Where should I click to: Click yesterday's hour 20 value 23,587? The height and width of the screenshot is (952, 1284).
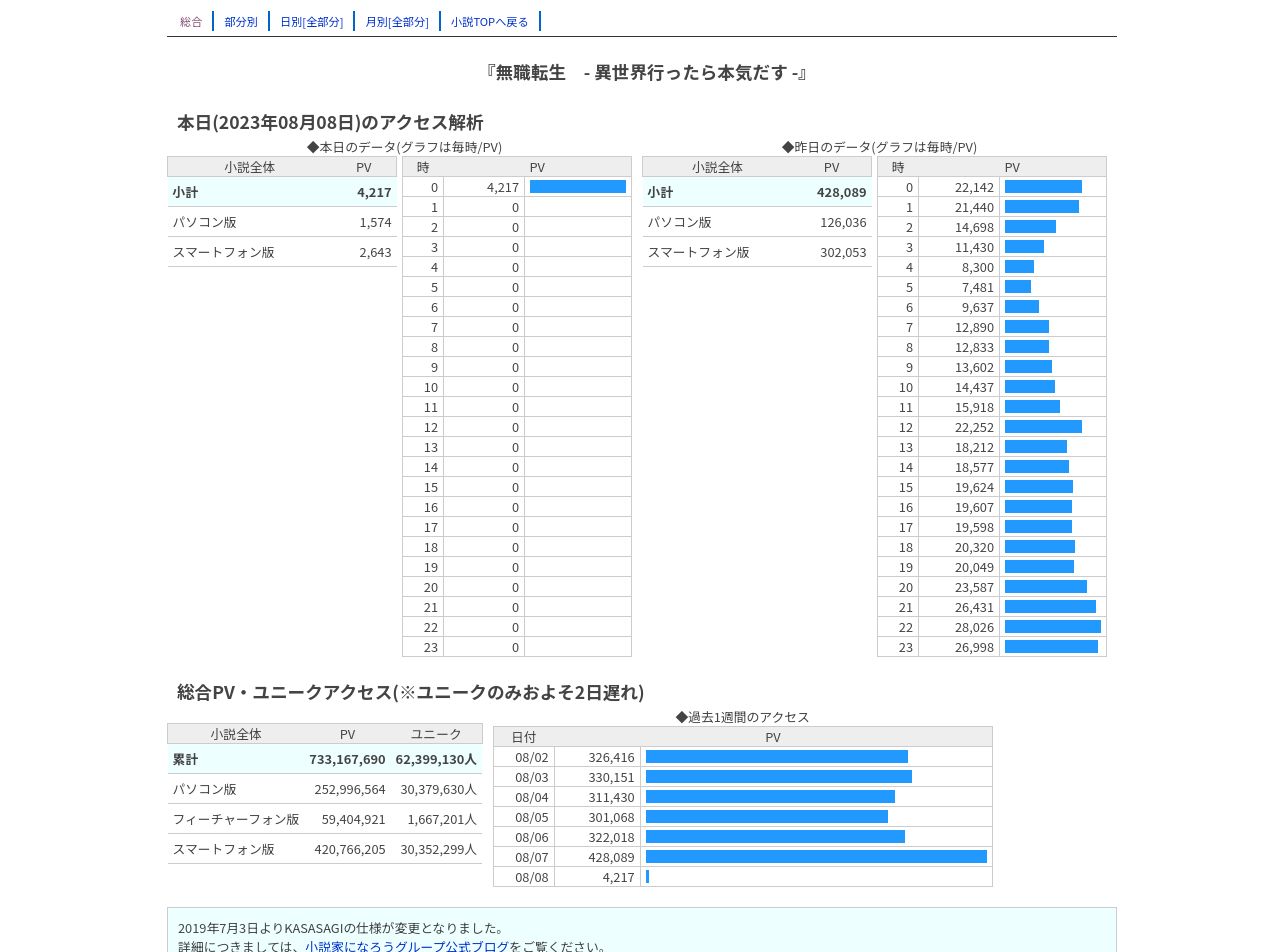click(x=974, y=587)
